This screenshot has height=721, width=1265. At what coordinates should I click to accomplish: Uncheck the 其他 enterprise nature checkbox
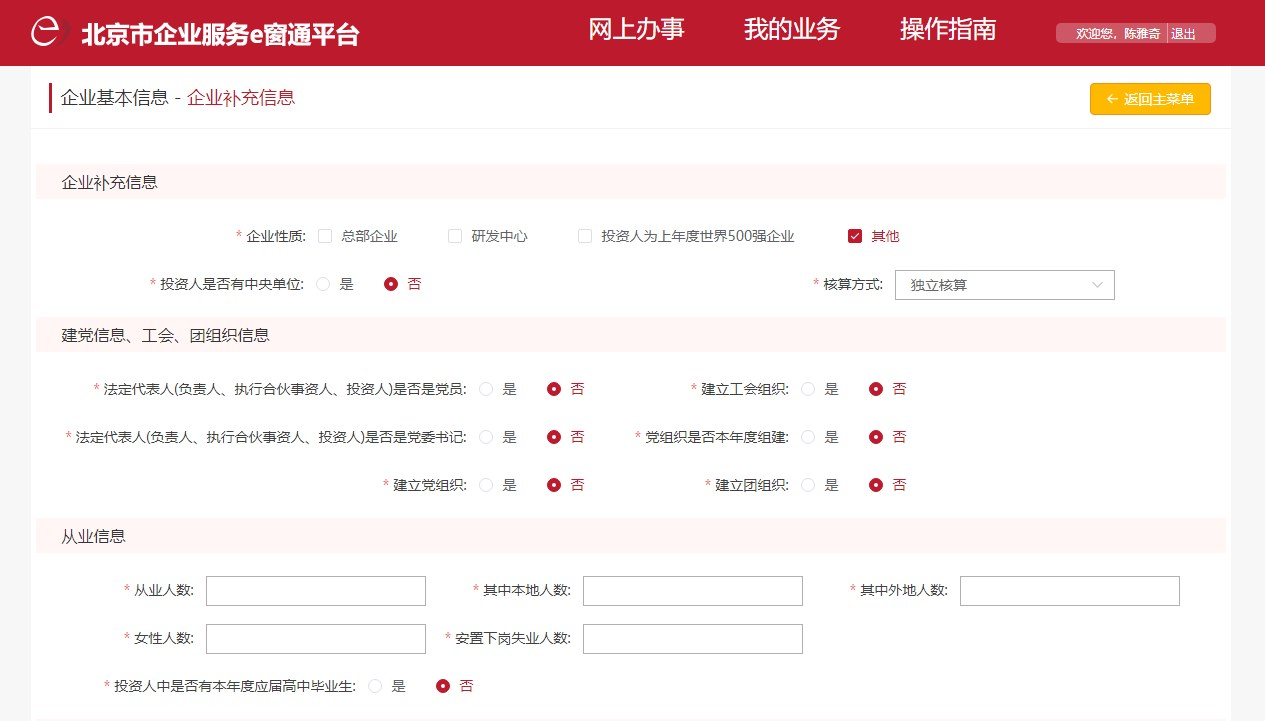click(x=855, y=236)
